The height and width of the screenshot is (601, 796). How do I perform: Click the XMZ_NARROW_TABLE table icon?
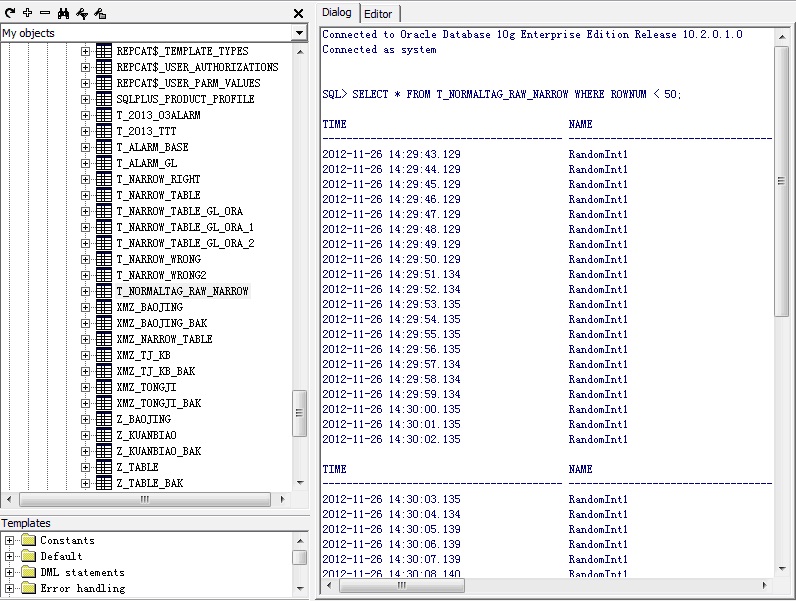click(104, 339)
